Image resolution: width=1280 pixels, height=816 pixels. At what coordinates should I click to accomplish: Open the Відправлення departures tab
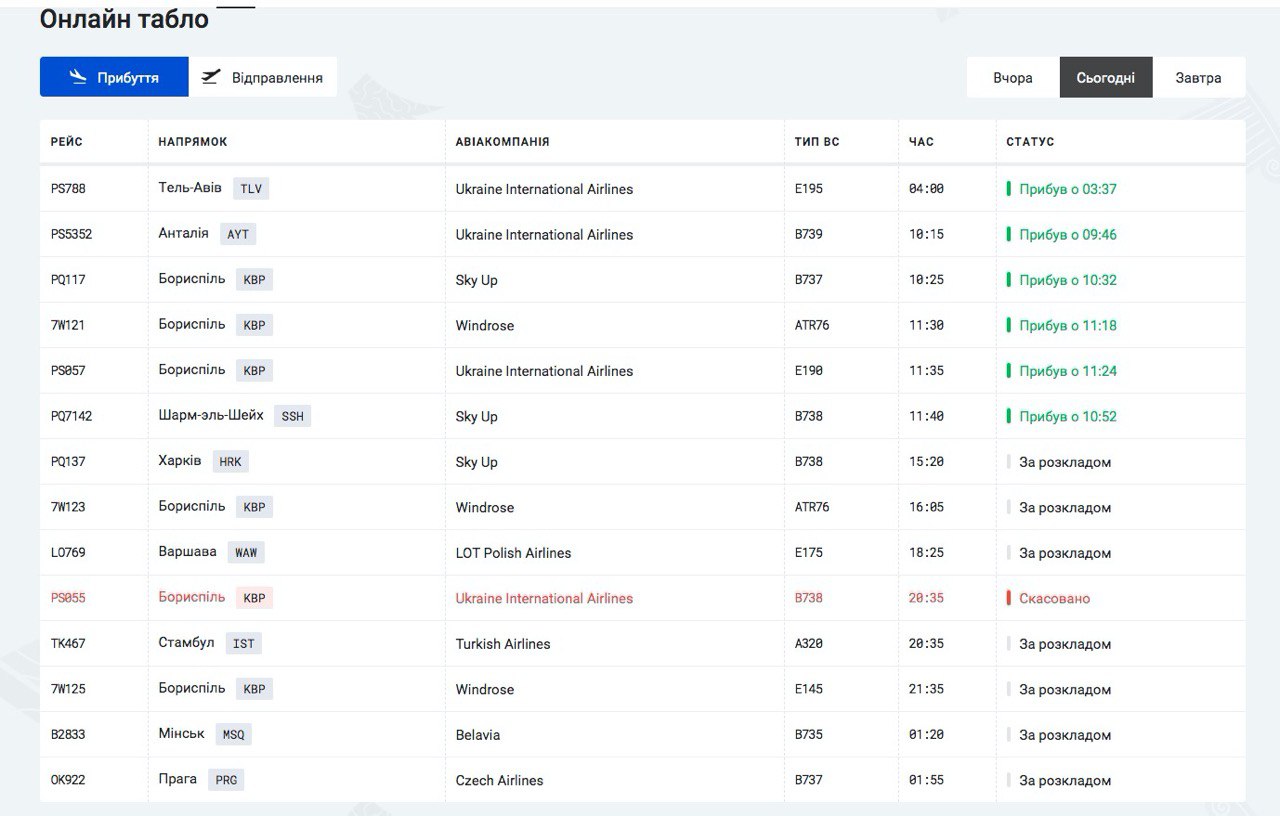click(263, 77)
